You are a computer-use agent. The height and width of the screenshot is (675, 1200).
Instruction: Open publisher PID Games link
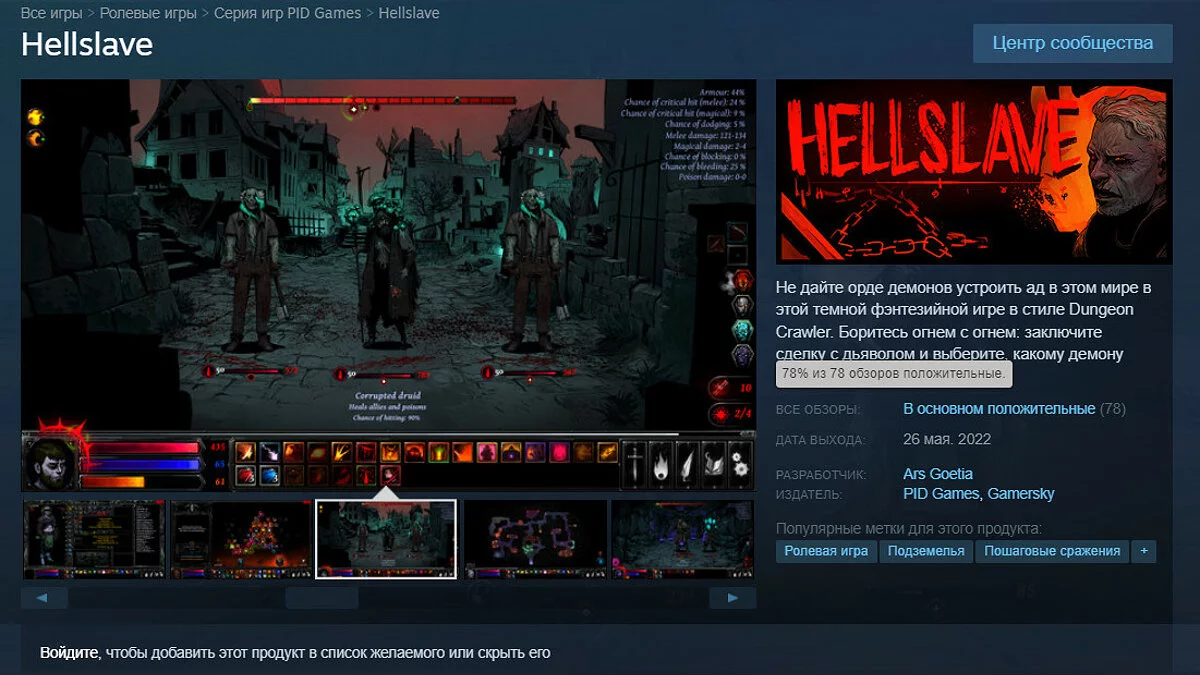(x=942, y=494)
